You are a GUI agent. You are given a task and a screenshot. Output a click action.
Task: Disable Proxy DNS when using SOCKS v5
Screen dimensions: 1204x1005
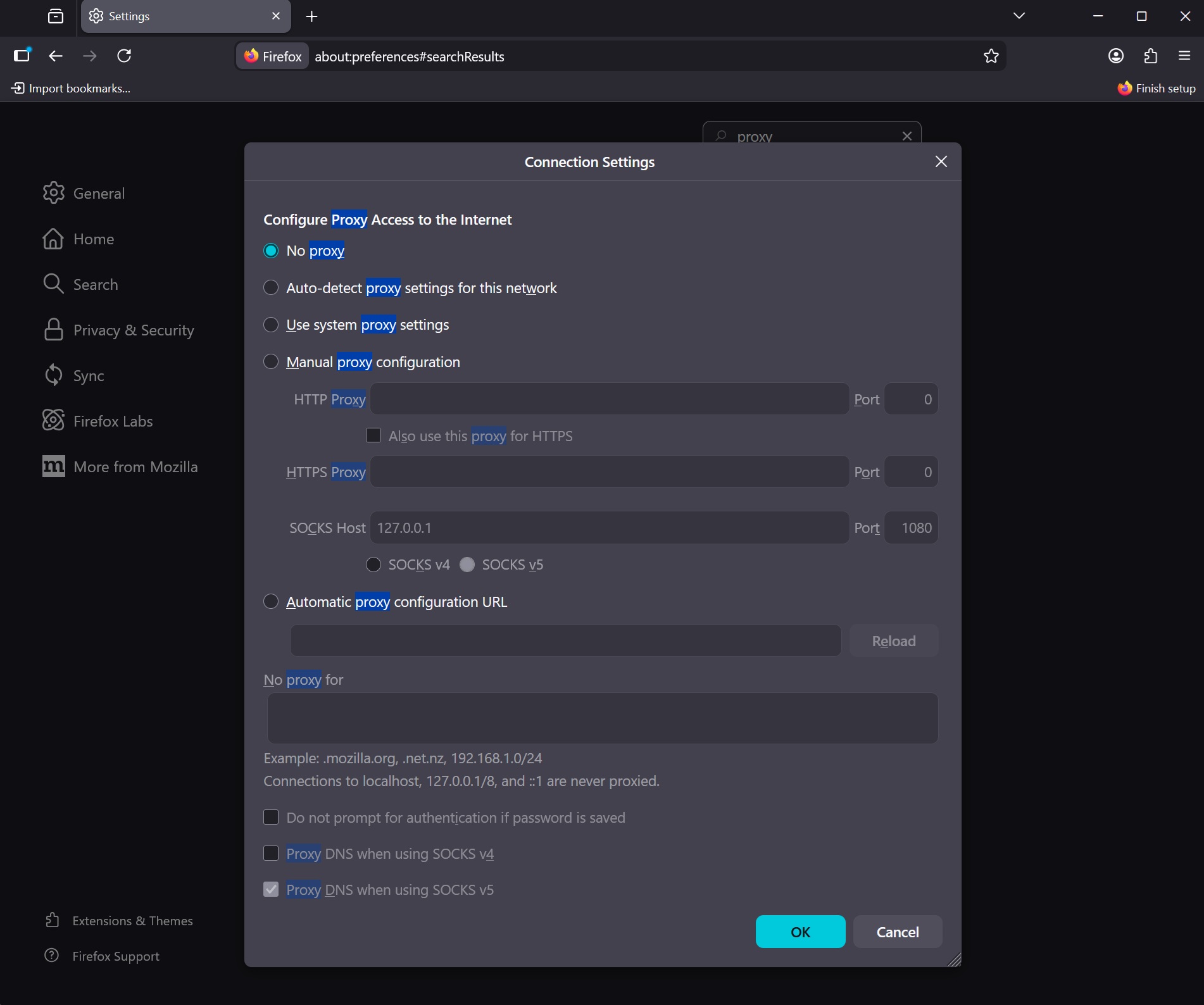[x=270, y=889]
